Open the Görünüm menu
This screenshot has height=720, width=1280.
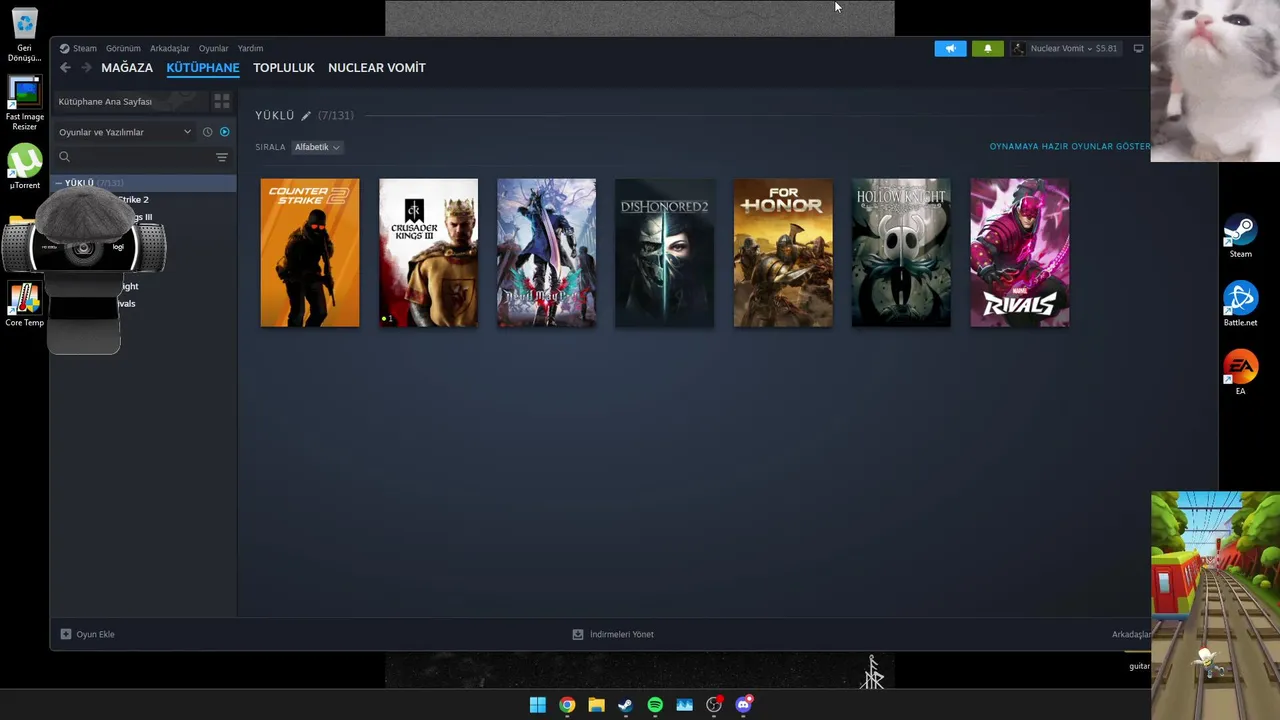tap(123, 48)
